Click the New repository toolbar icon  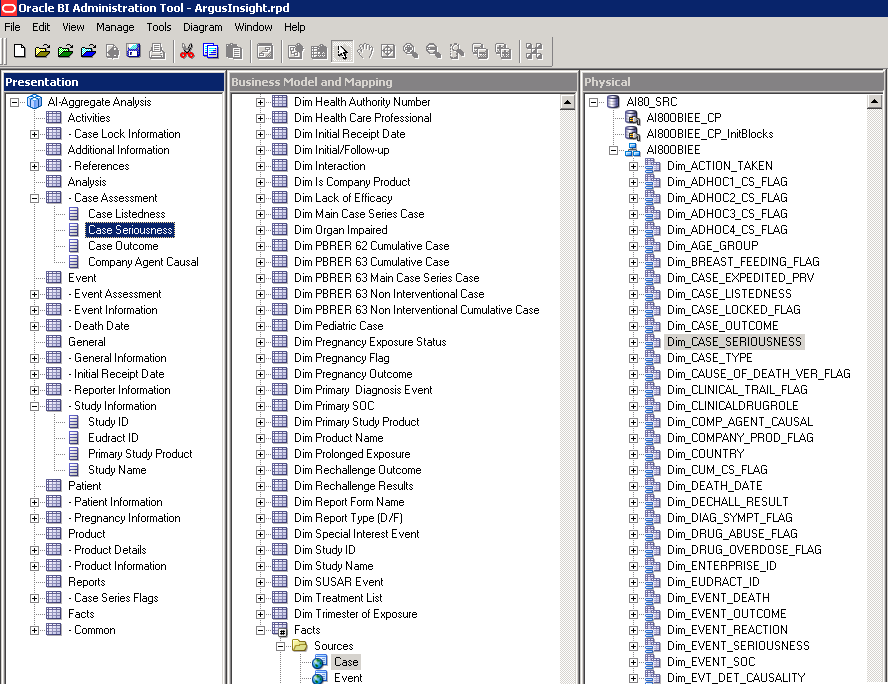19,52
